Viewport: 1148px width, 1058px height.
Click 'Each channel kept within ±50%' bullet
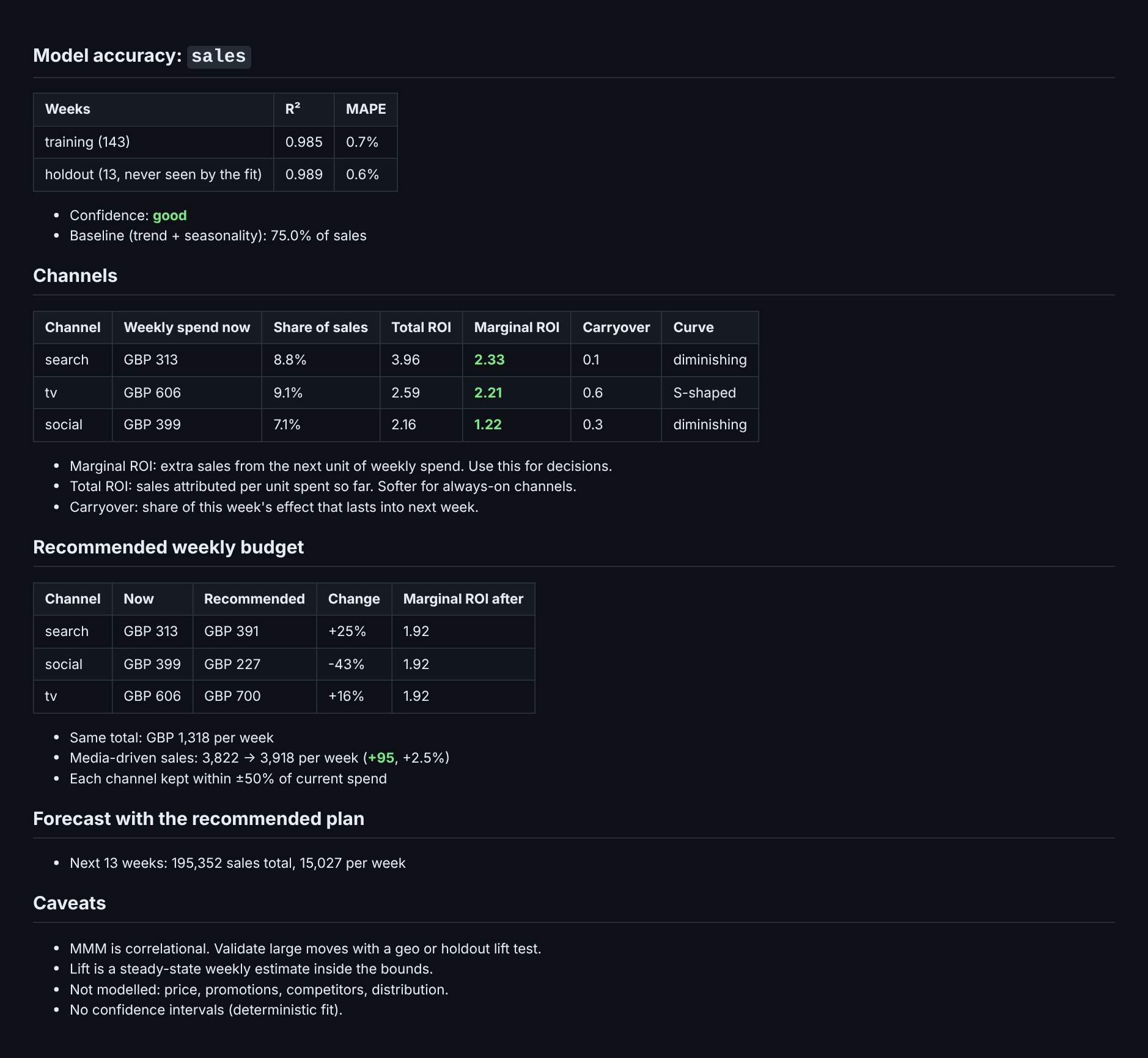tap(228, 779)
